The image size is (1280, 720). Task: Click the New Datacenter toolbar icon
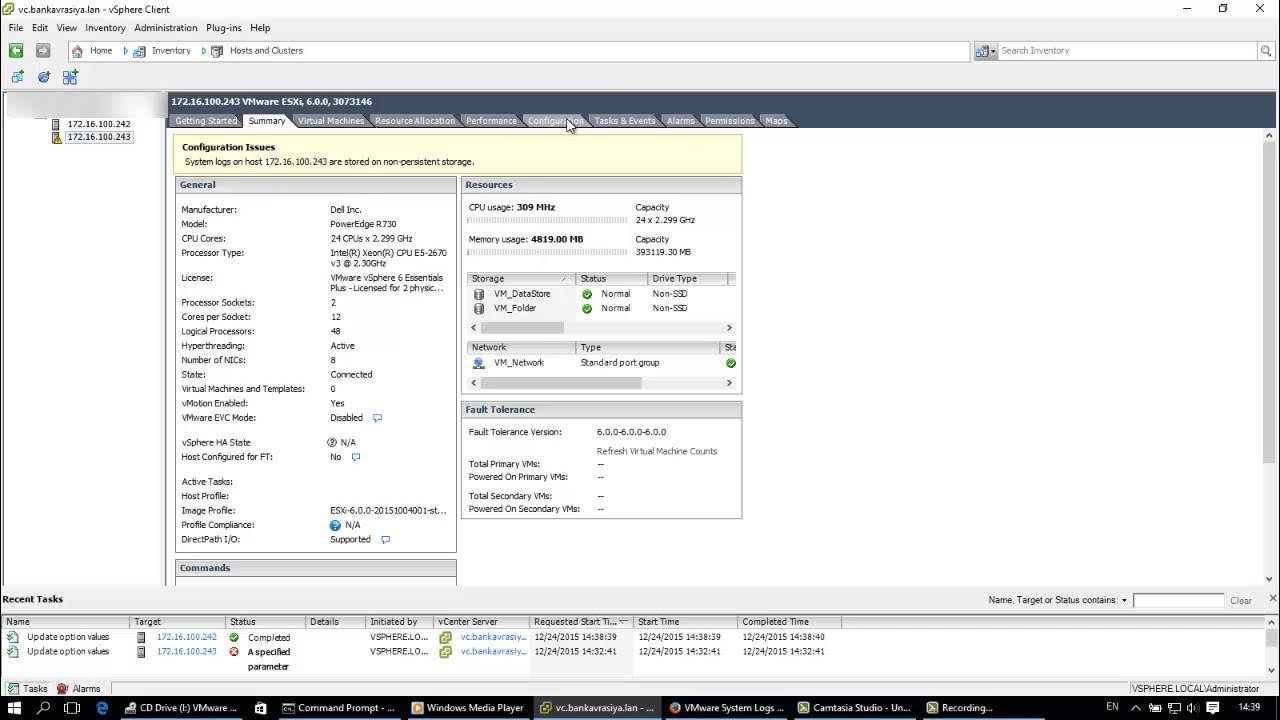click(x=70, y=77)
